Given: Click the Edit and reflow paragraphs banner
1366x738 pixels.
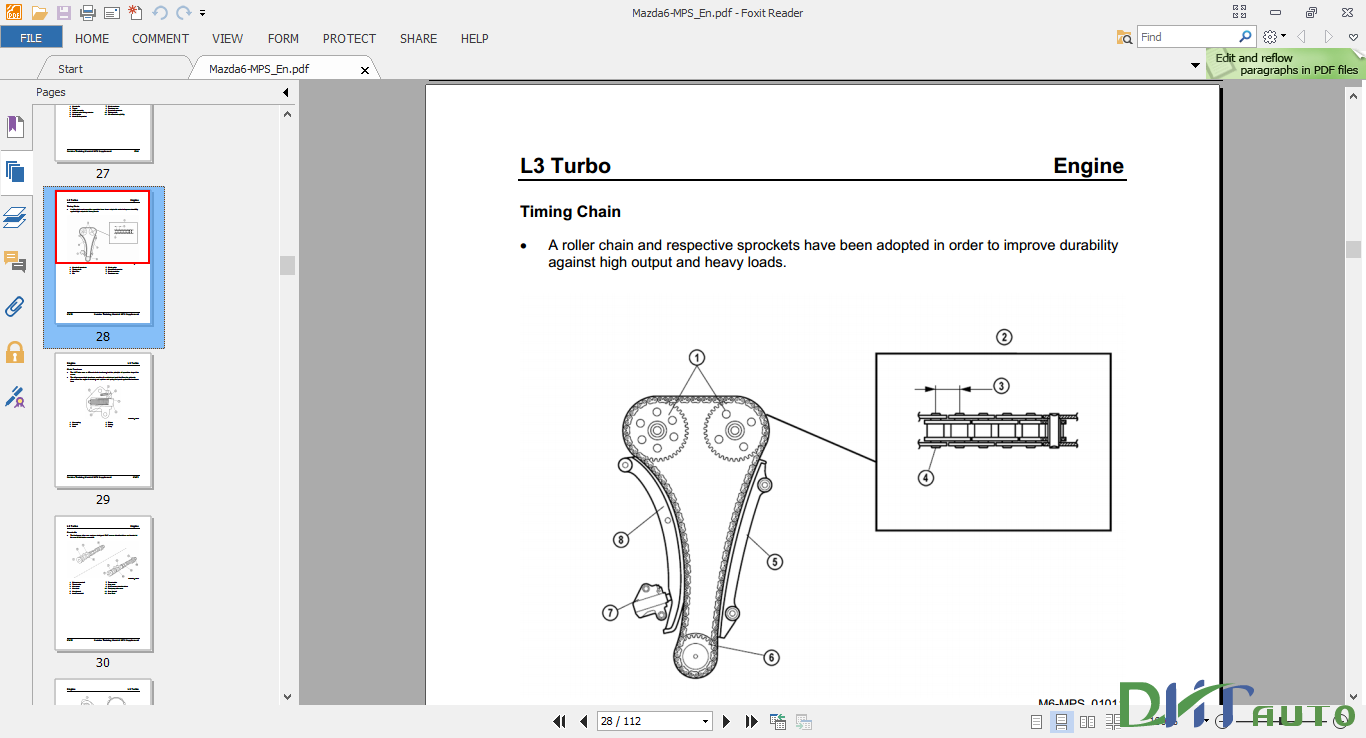Looking at the screenshot, I should (x=1286, y=64).
